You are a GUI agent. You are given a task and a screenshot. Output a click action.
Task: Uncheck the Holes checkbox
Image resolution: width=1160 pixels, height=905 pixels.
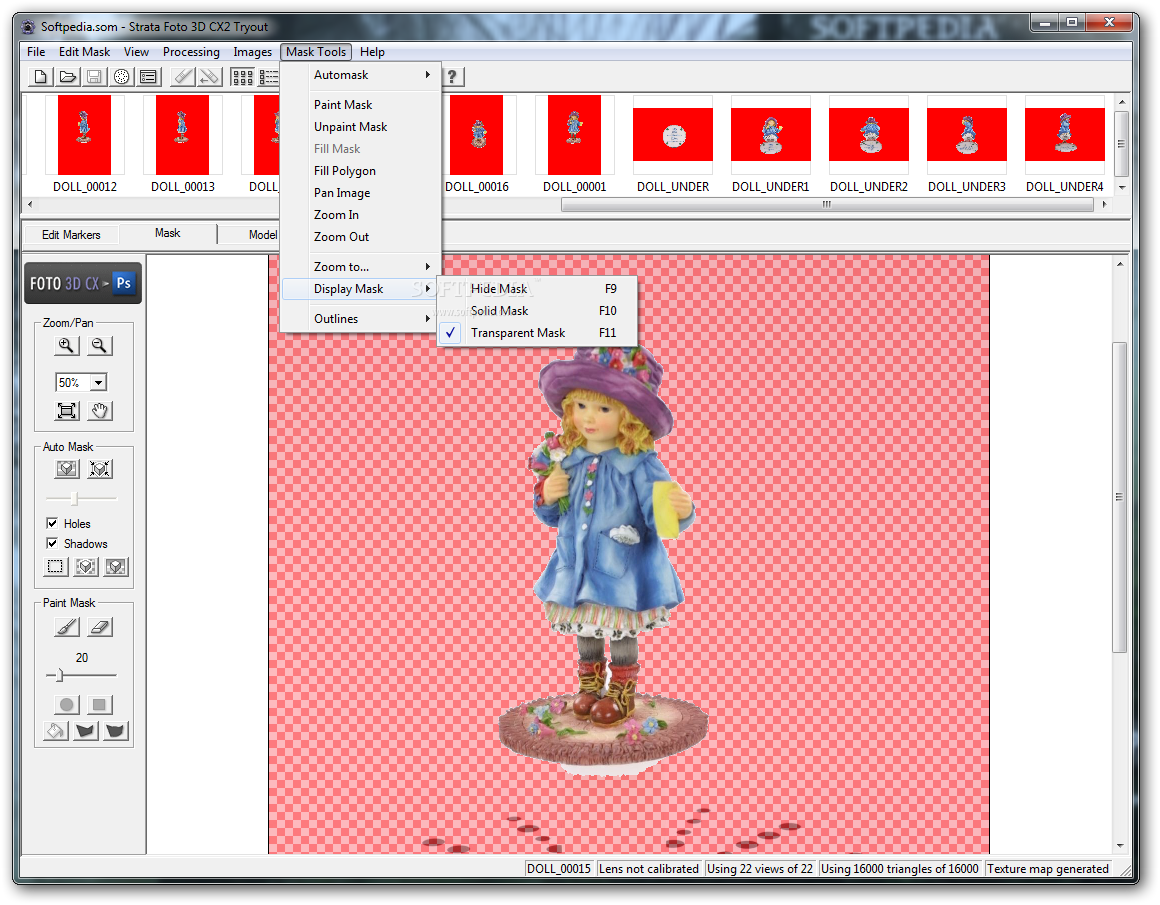coord(52,523)
